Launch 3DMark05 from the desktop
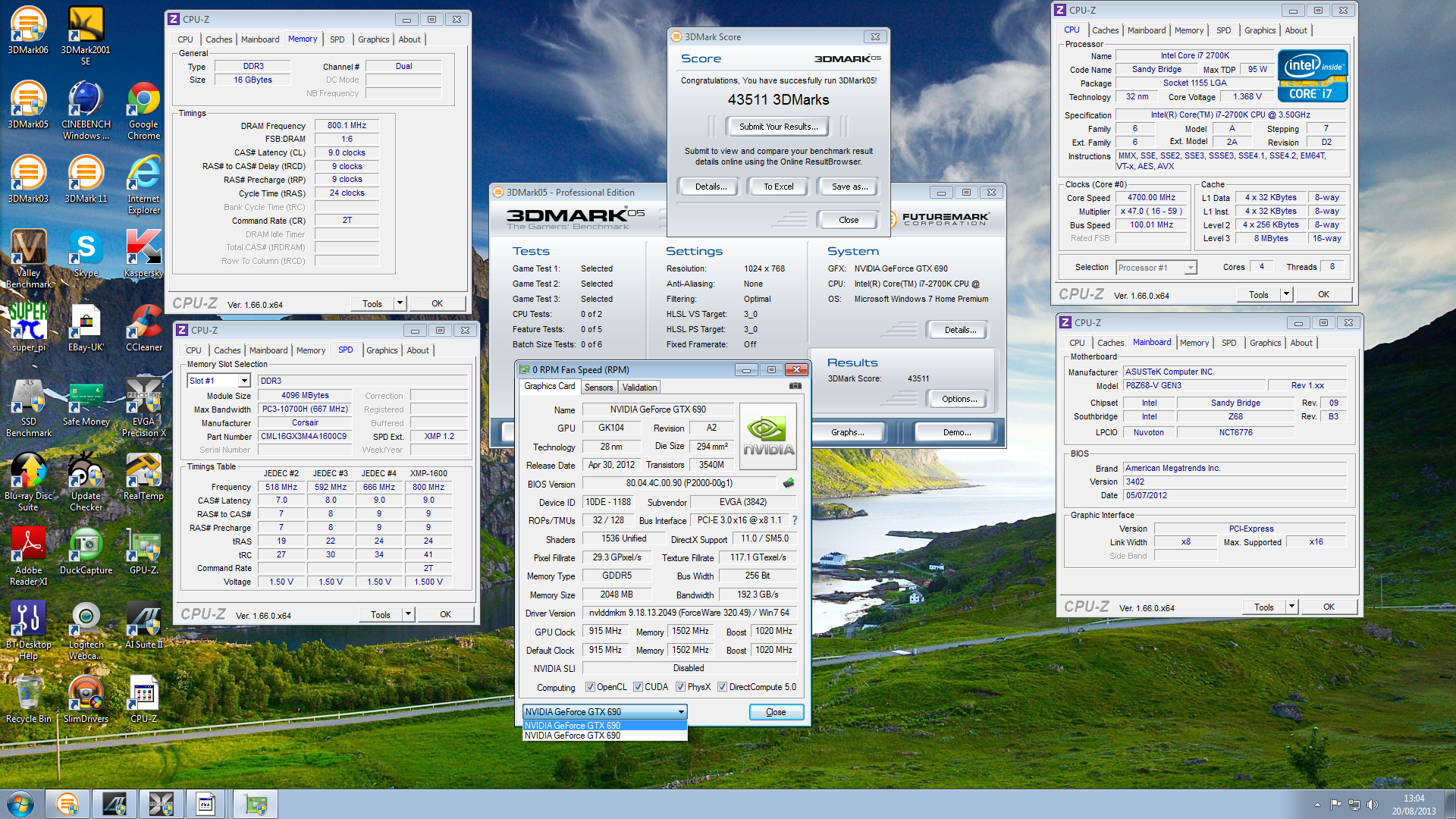This screenshot has height=819, width=1456. 28,105
